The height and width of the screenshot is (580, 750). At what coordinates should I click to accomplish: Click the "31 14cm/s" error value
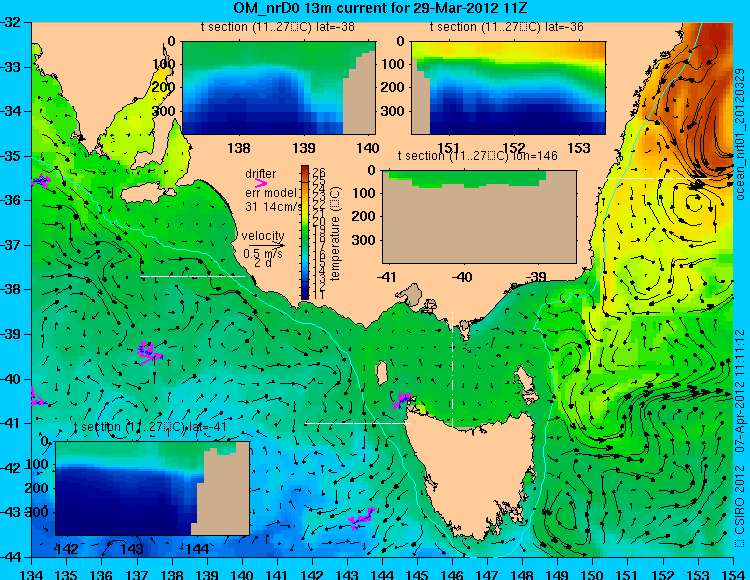pos(274,207)
